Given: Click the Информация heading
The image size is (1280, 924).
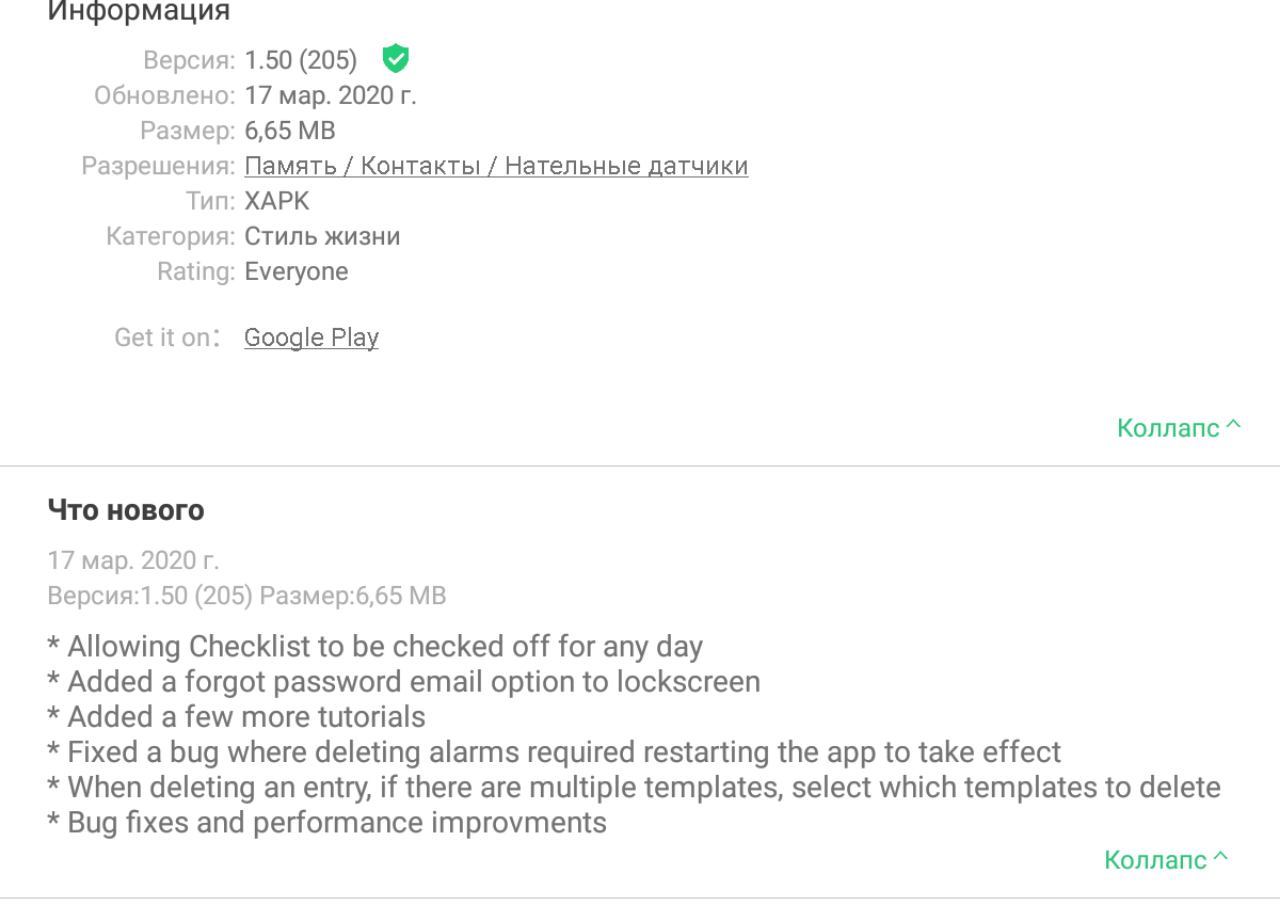Looking at the screenshot, I should click(x=139, y=12).
